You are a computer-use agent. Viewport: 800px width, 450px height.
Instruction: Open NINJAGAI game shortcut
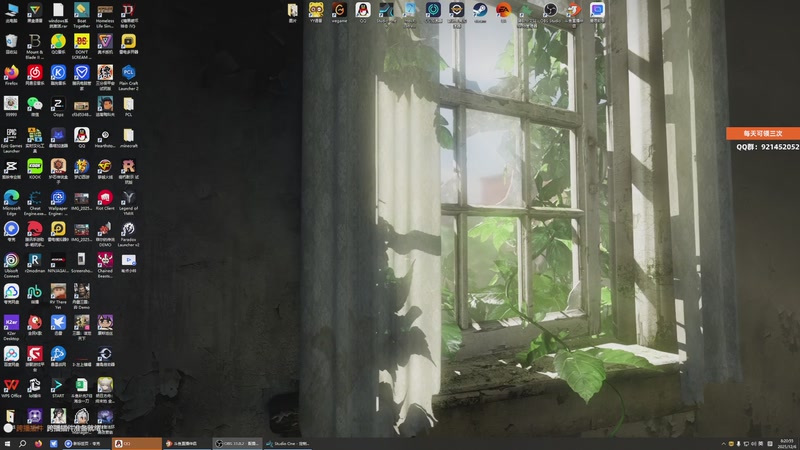click(58, 262)
